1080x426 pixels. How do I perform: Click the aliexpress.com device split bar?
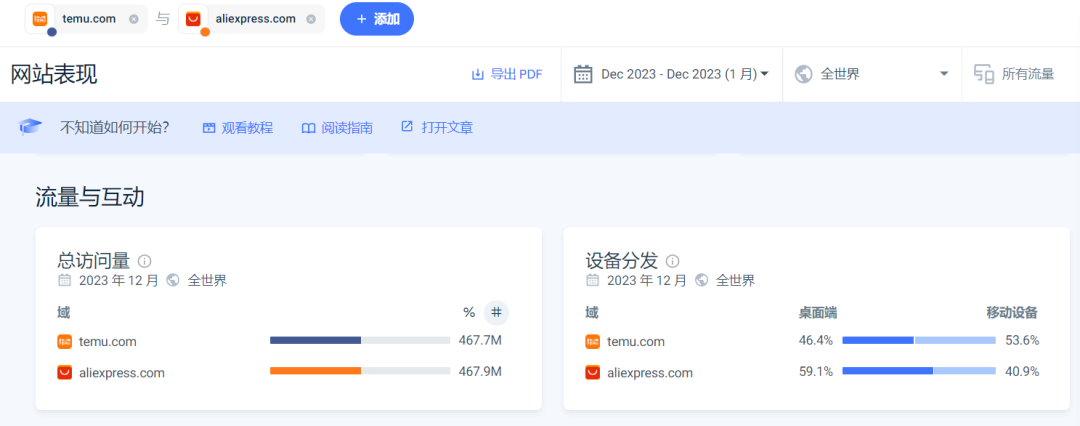pyautogui.click(x=919, y=371)
